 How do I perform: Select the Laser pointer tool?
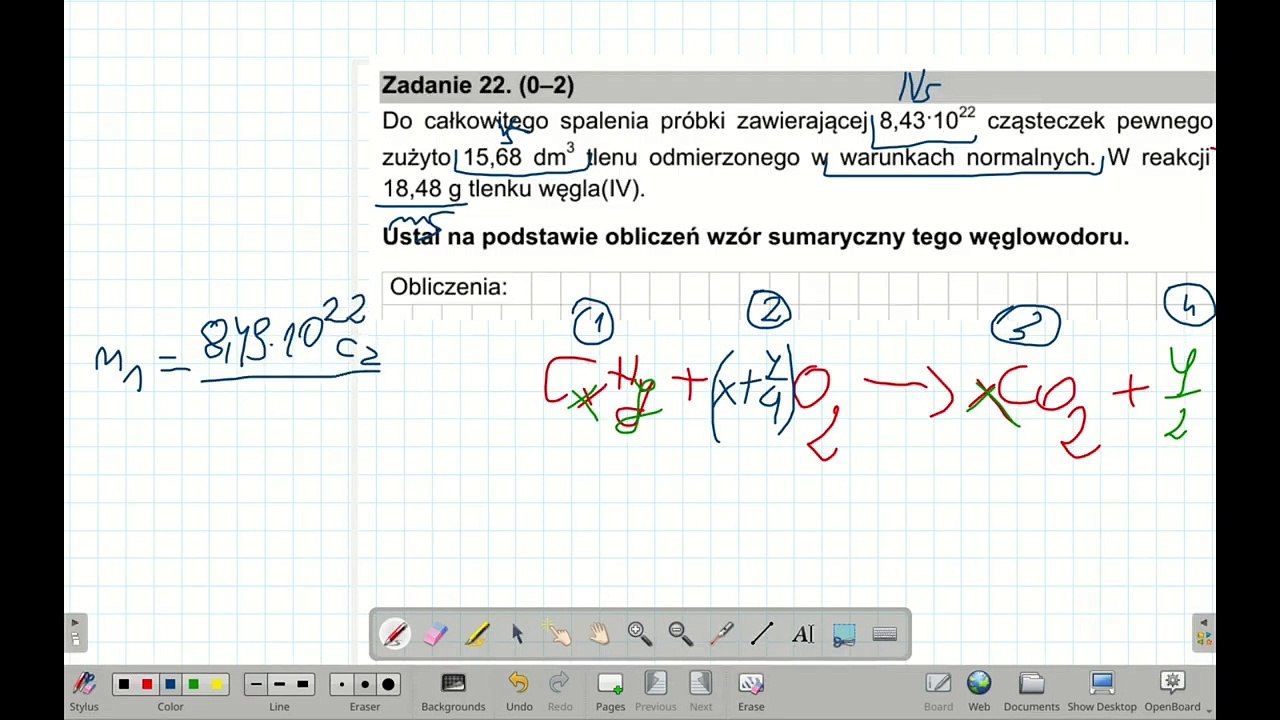click(721, 634)
